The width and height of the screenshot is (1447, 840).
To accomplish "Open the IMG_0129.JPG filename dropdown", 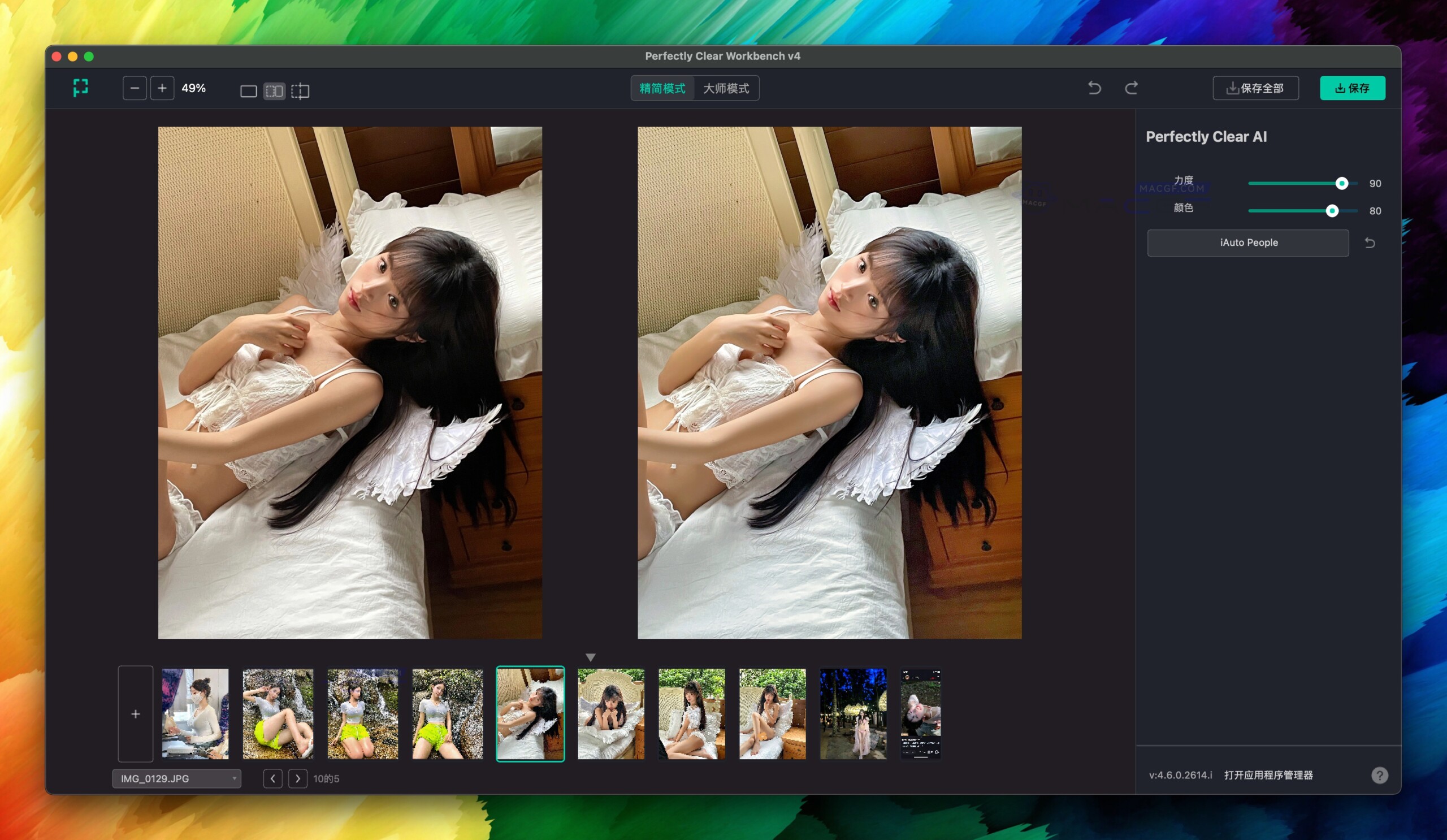I will (x=177, y=778).
